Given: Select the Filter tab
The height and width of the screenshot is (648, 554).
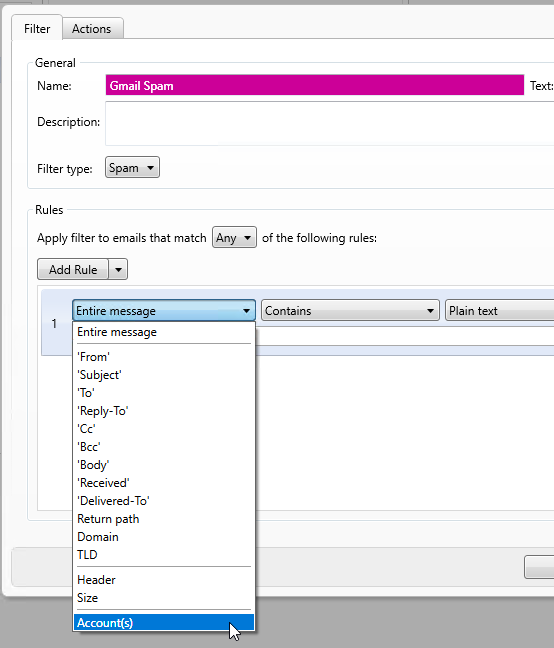Looking at the screenshot, I should (x=37, y=28).
